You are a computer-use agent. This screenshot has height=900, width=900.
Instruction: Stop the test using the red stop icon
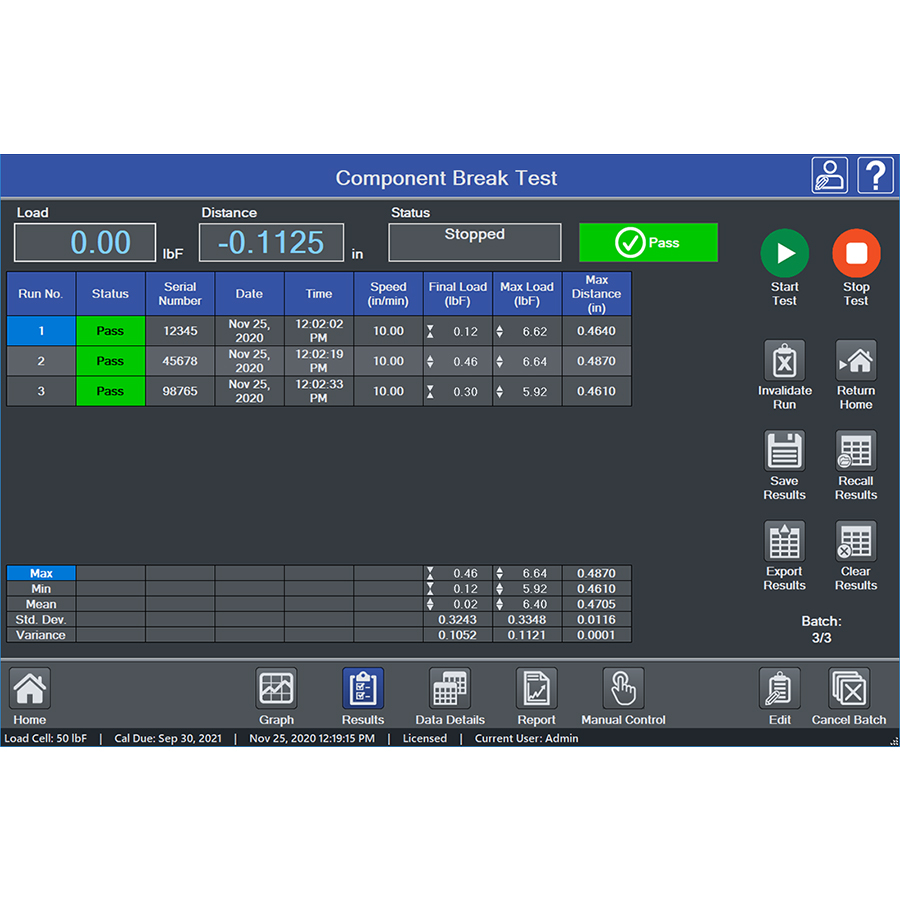point(856,253)
